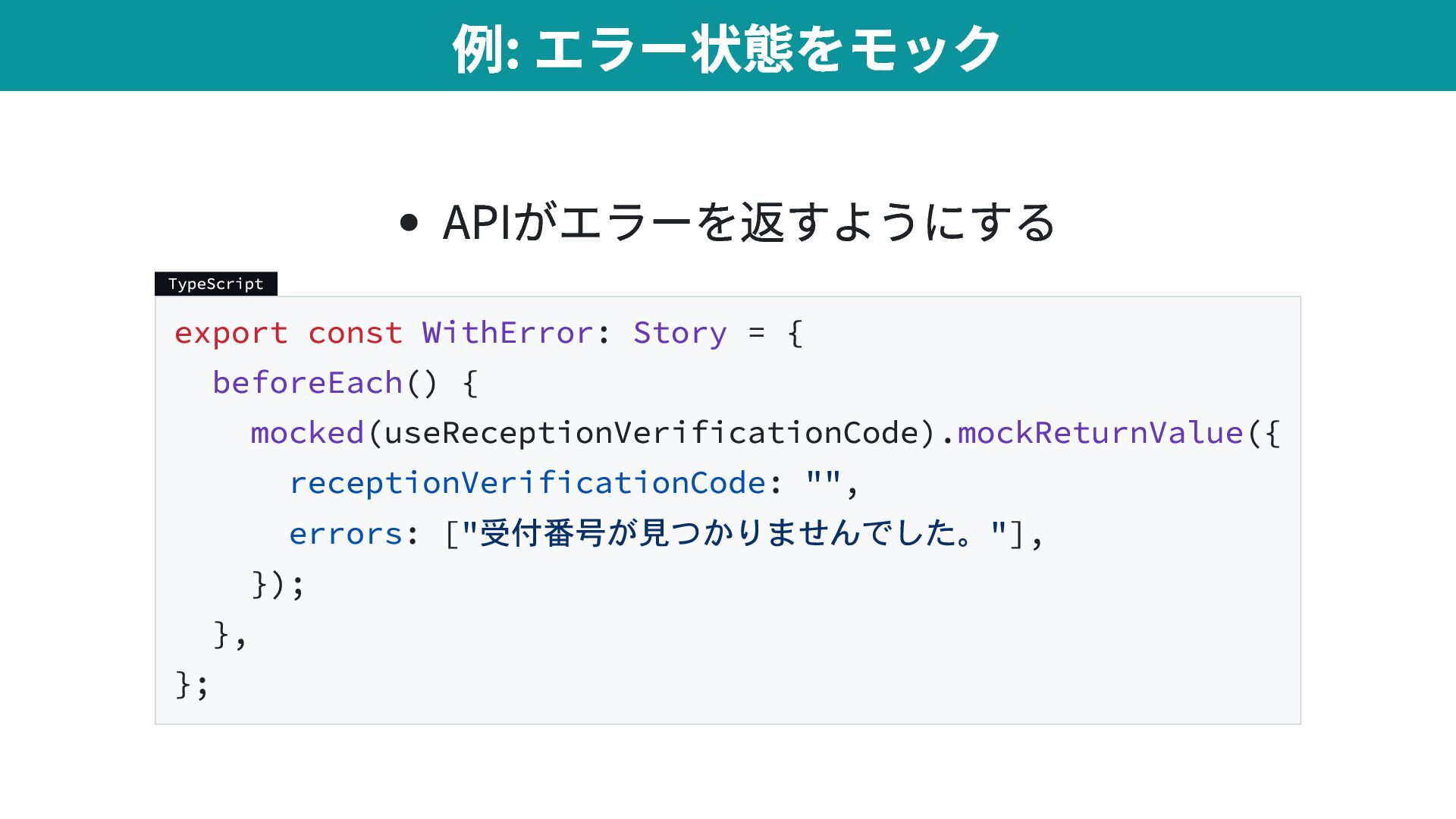The width and height of the screenshot is (1456, 819).
Task: Click the Story type annotation
Action: pos(679,333)
